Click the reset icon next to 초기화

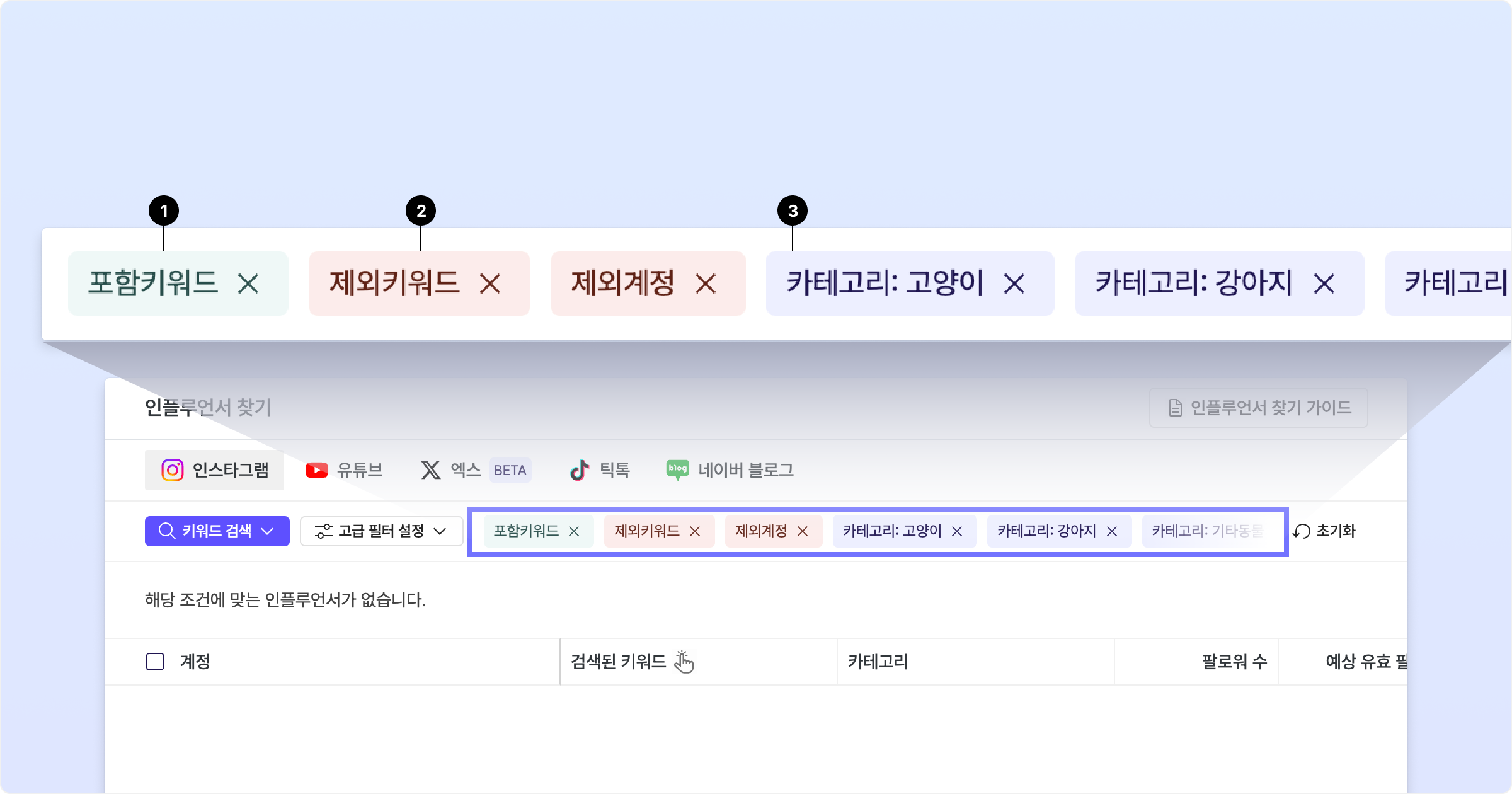[1302, 531]
